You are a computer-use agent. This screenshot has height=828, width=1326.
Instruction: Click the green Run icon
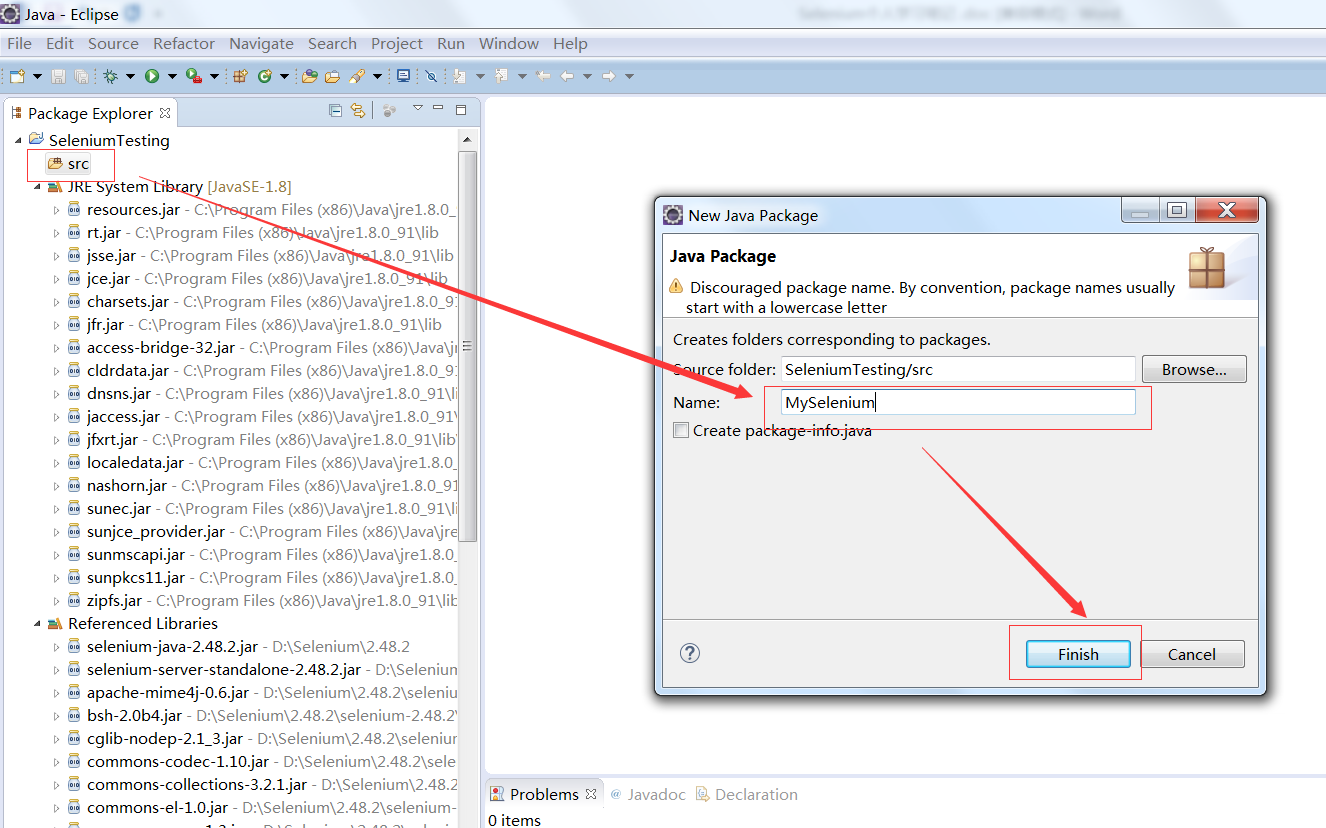152,76
